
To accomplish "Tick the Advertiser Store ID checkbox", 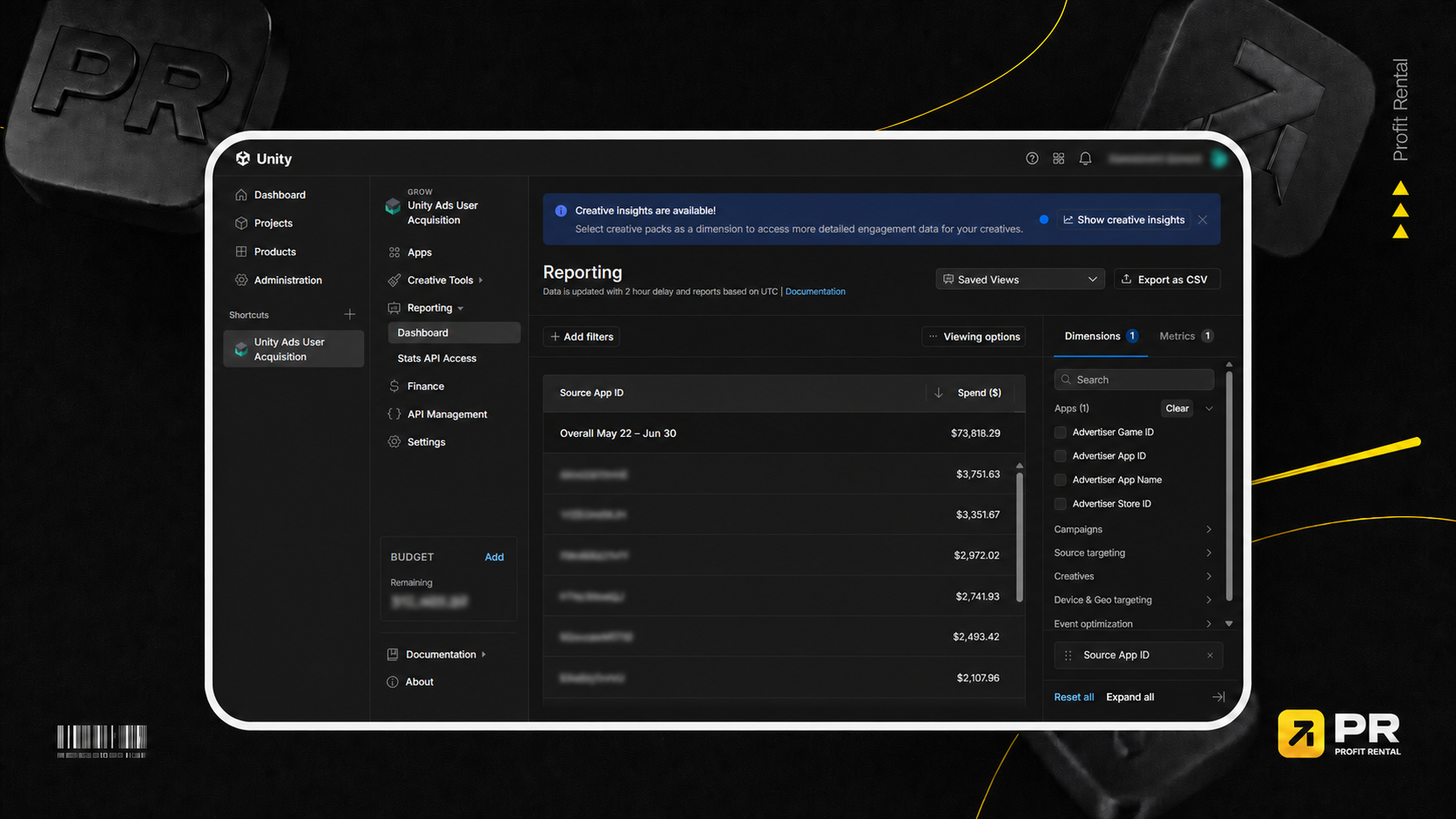I will (1060, 504).
